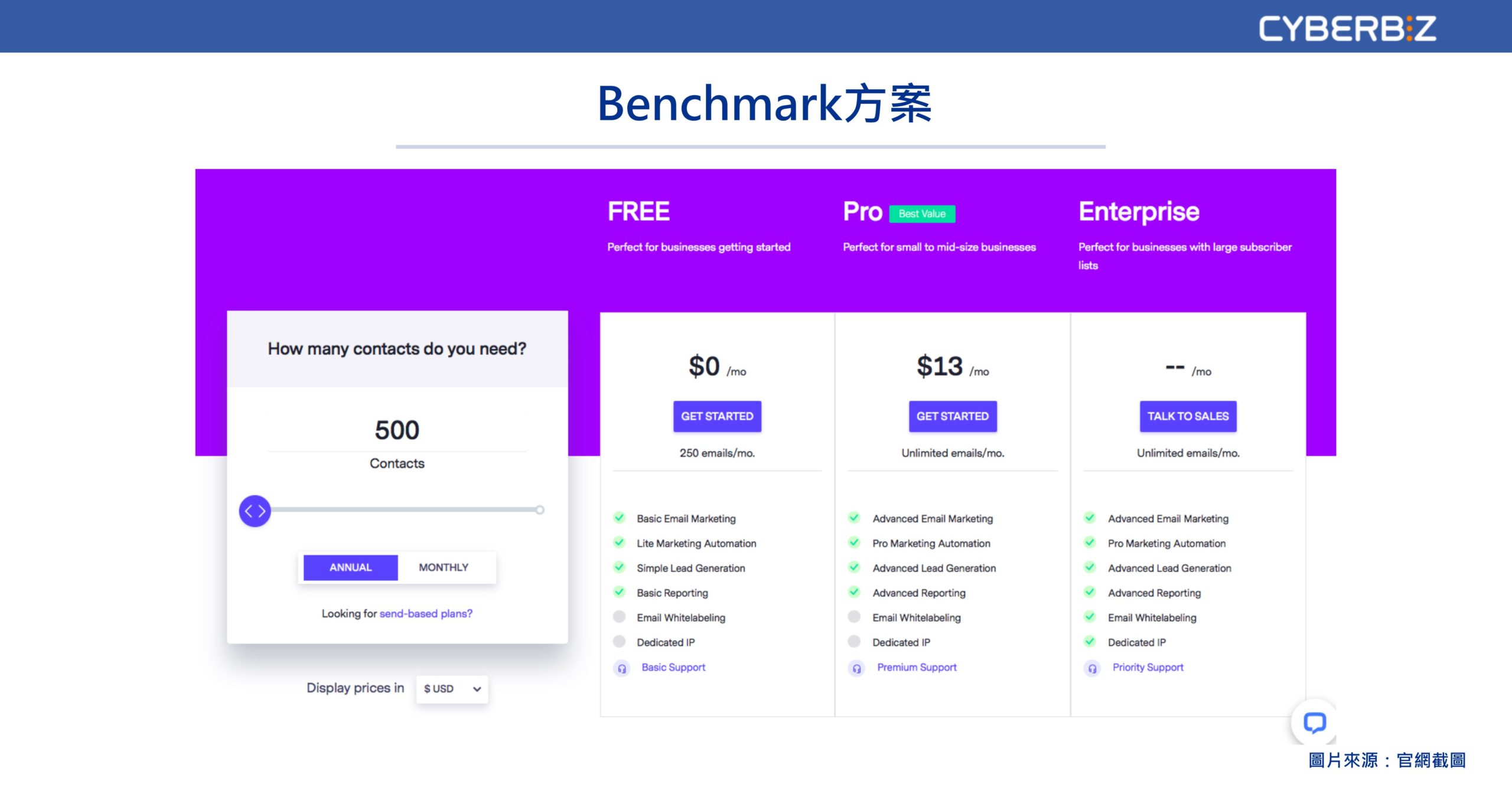Switch to MONTHLY billing
Viewport: 1512px width, 791px height.
(x=444, y=567)
